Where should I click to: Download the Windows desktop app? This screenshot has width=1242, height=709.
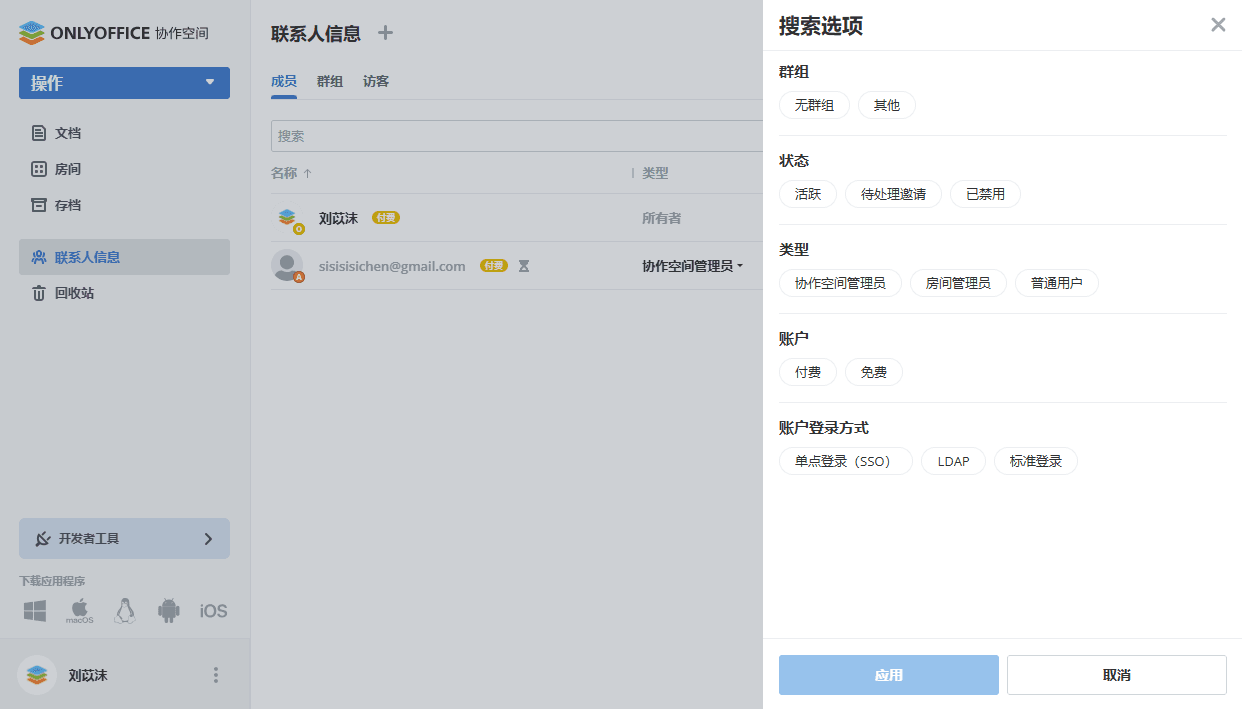click(x=35, y=610)
